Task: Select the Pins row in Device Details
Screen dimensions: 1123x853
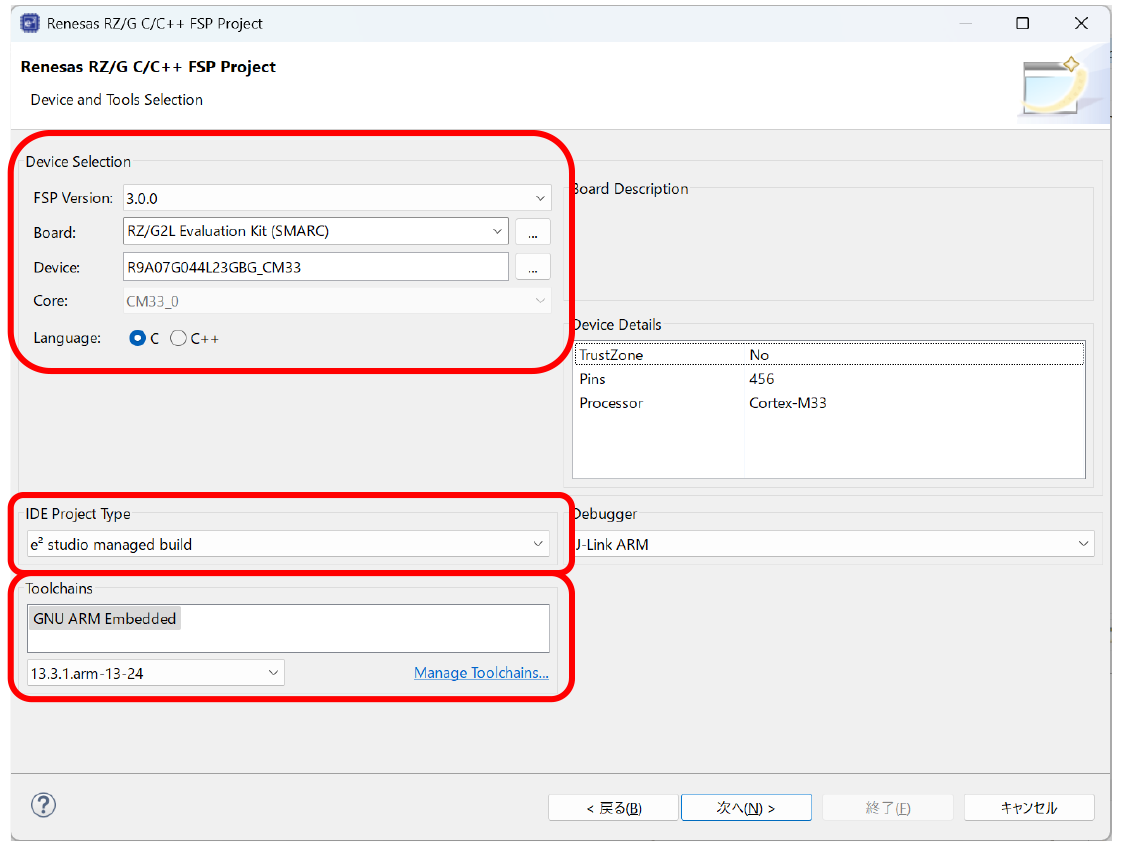Action: click(829, 379)
